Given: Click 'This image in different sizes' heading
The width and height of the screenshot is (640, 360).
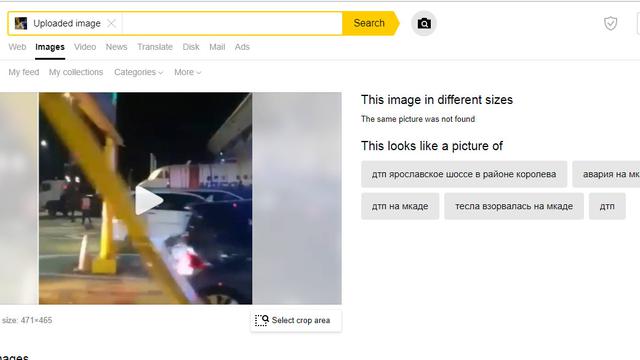Looking at the screenshot, I should [x=437, y=100].
